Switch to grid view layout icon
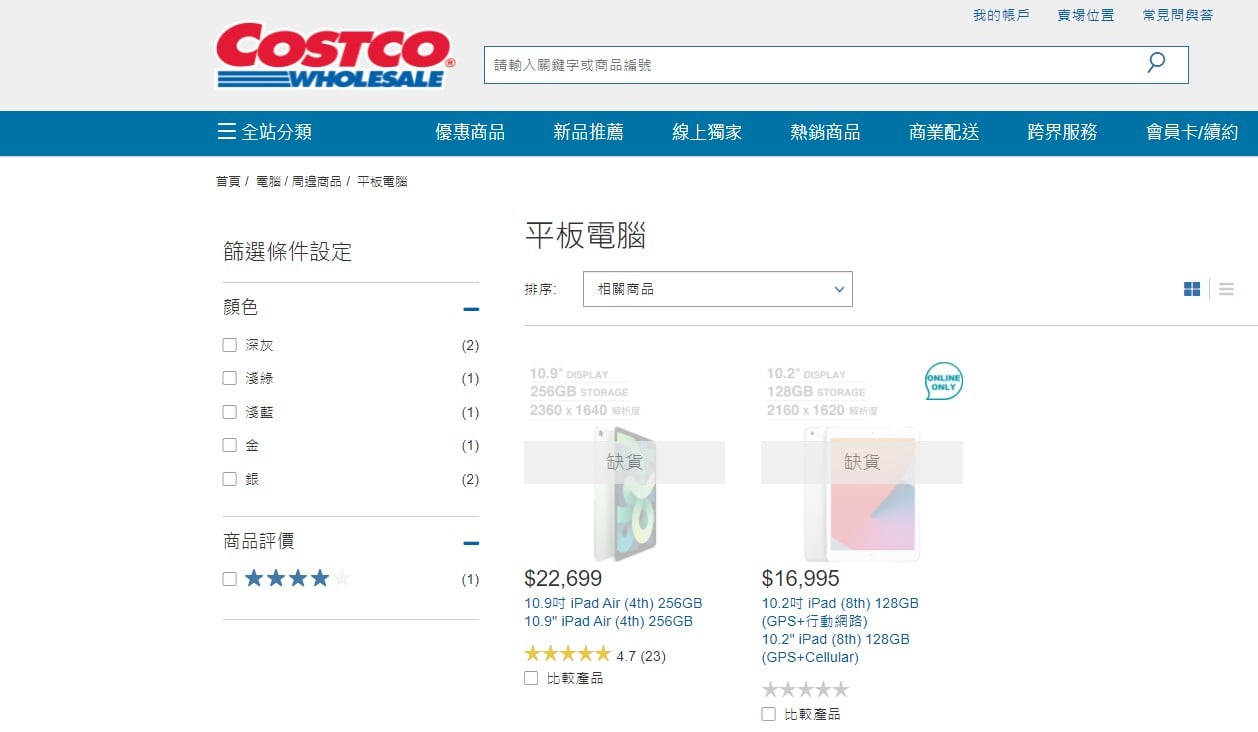This screenshot has height=732, width=1258. pyautogui.click(x=1192, y=289)
